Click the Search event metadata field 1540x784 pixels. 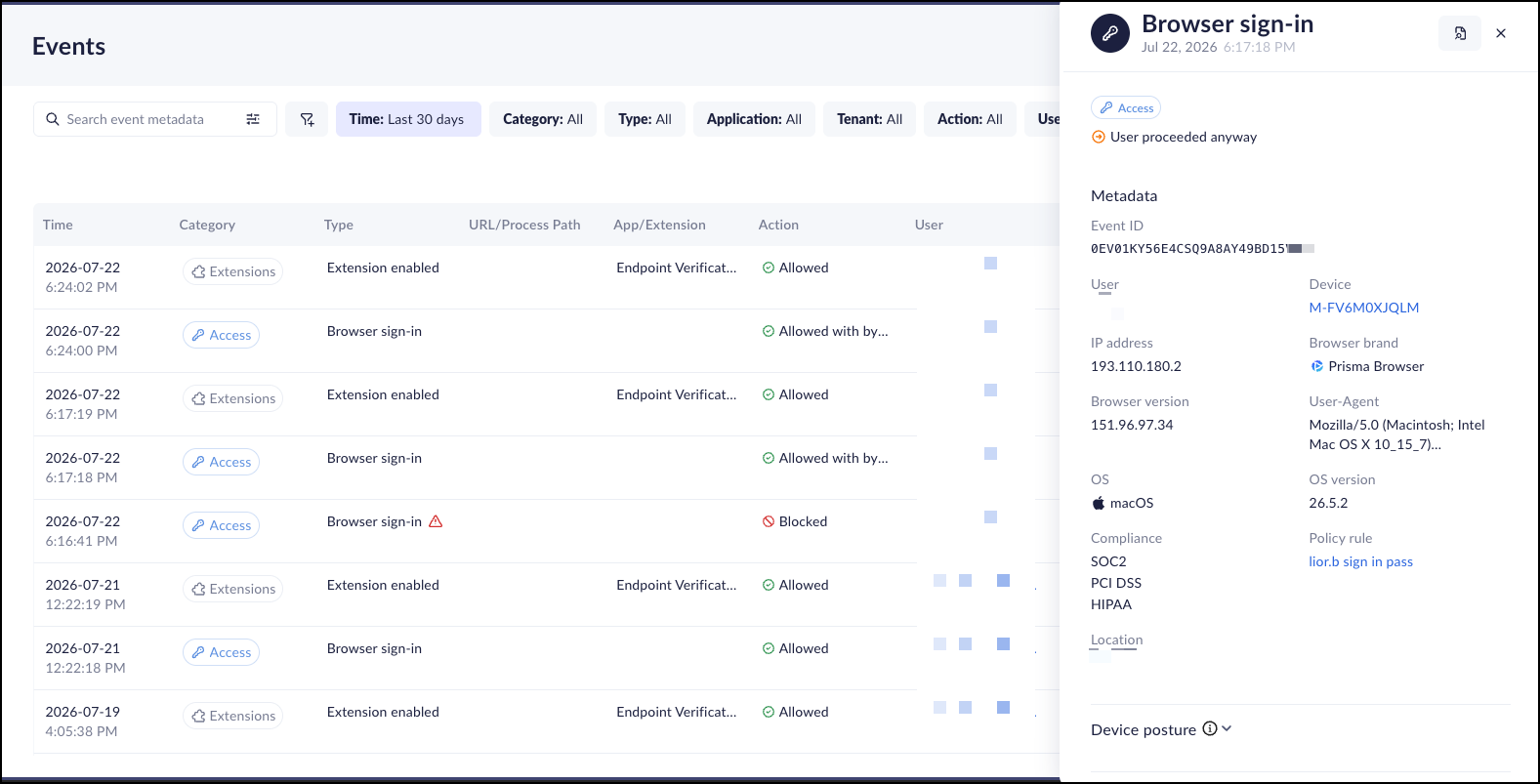tap(155, 119)
